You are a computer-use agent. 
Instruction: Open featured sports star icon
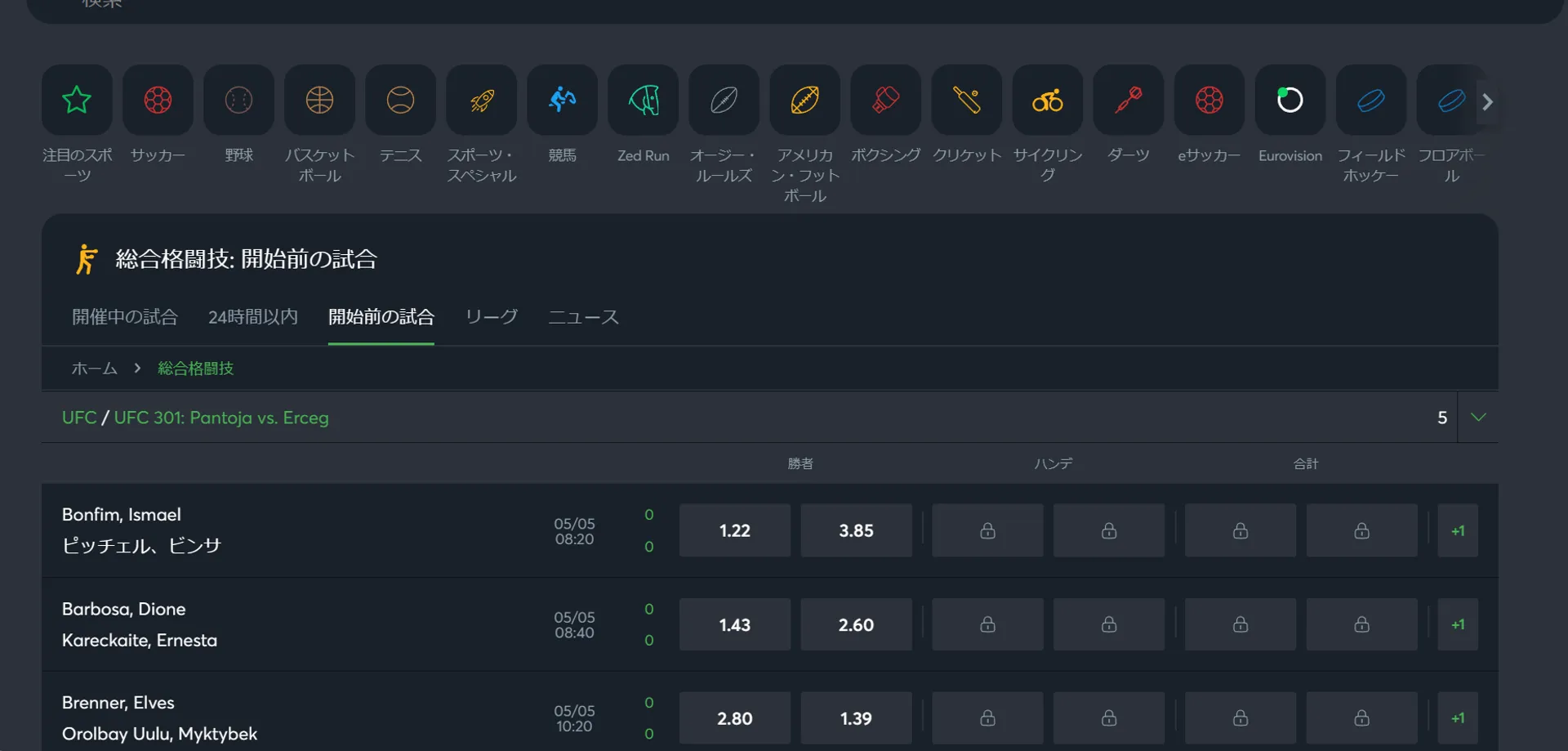[x=77, y=100]
